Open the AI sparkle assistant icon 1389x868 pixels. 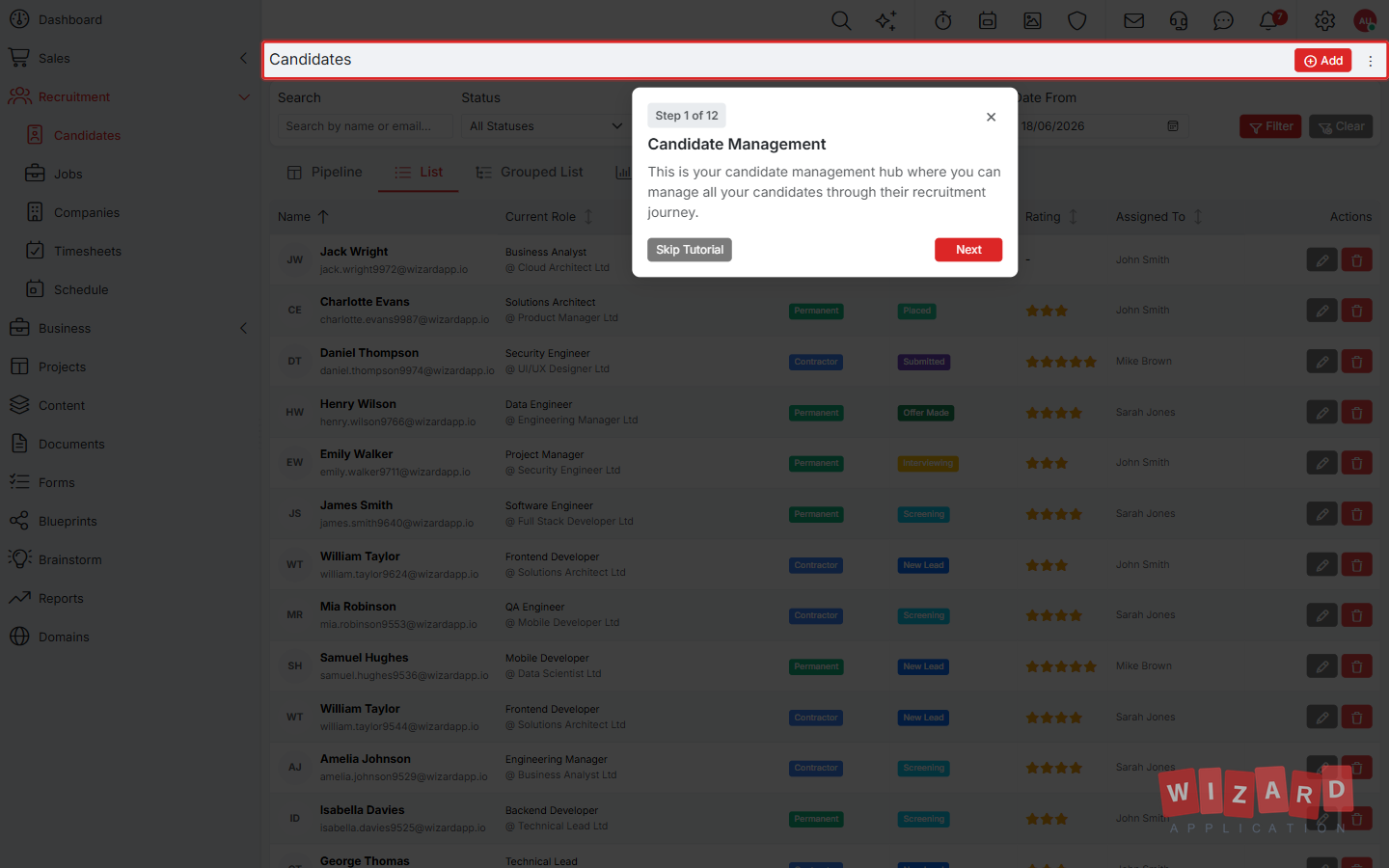click(x=885, y=20)
